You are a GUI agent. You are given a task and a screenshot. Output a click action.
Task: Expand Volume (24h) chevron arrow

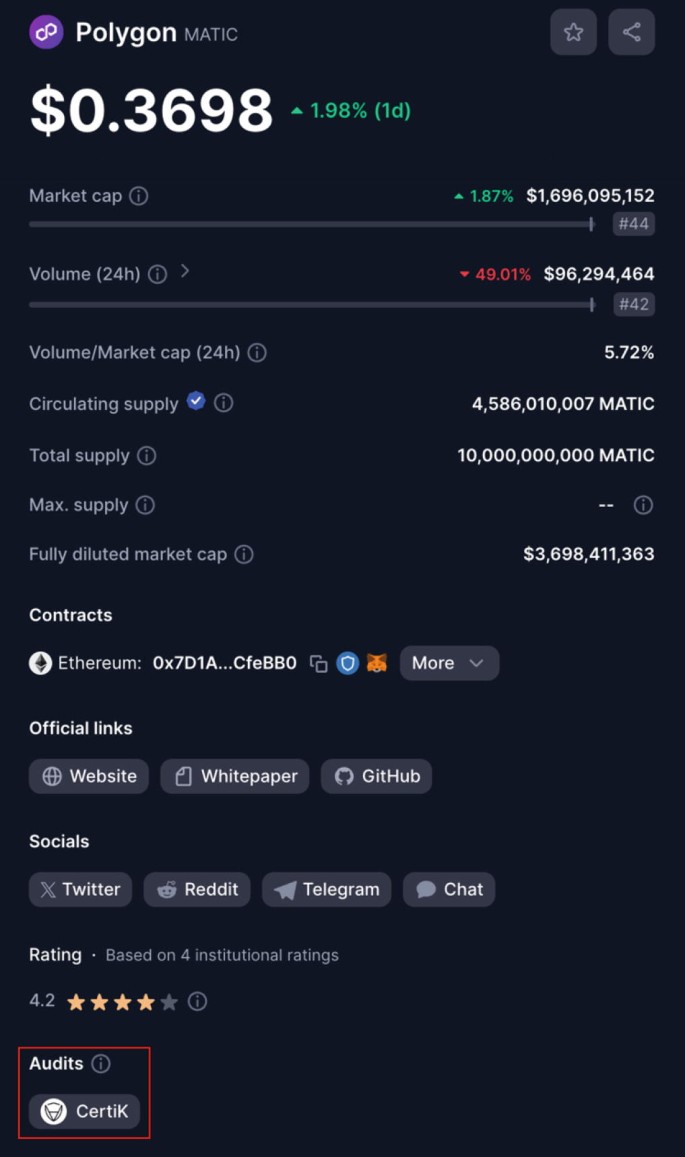coord(185,272)
